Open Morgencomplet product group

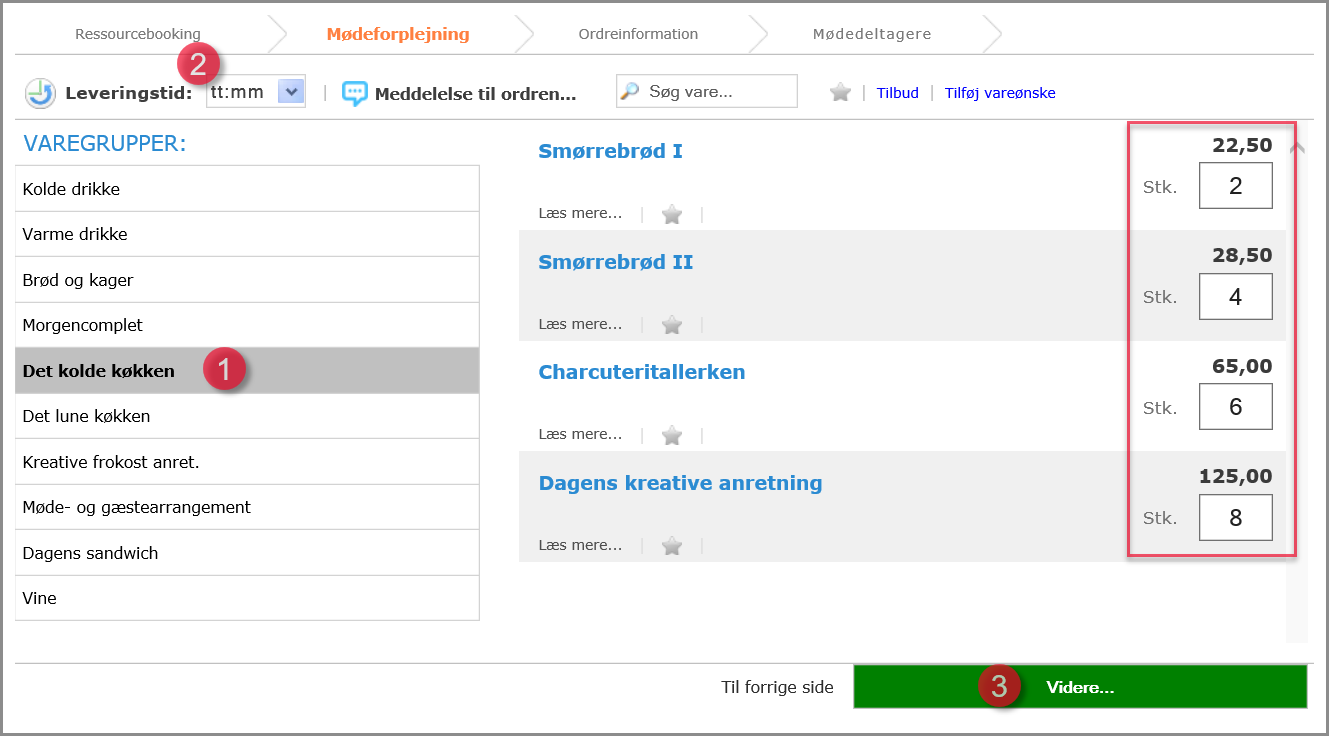click(247, 325)
